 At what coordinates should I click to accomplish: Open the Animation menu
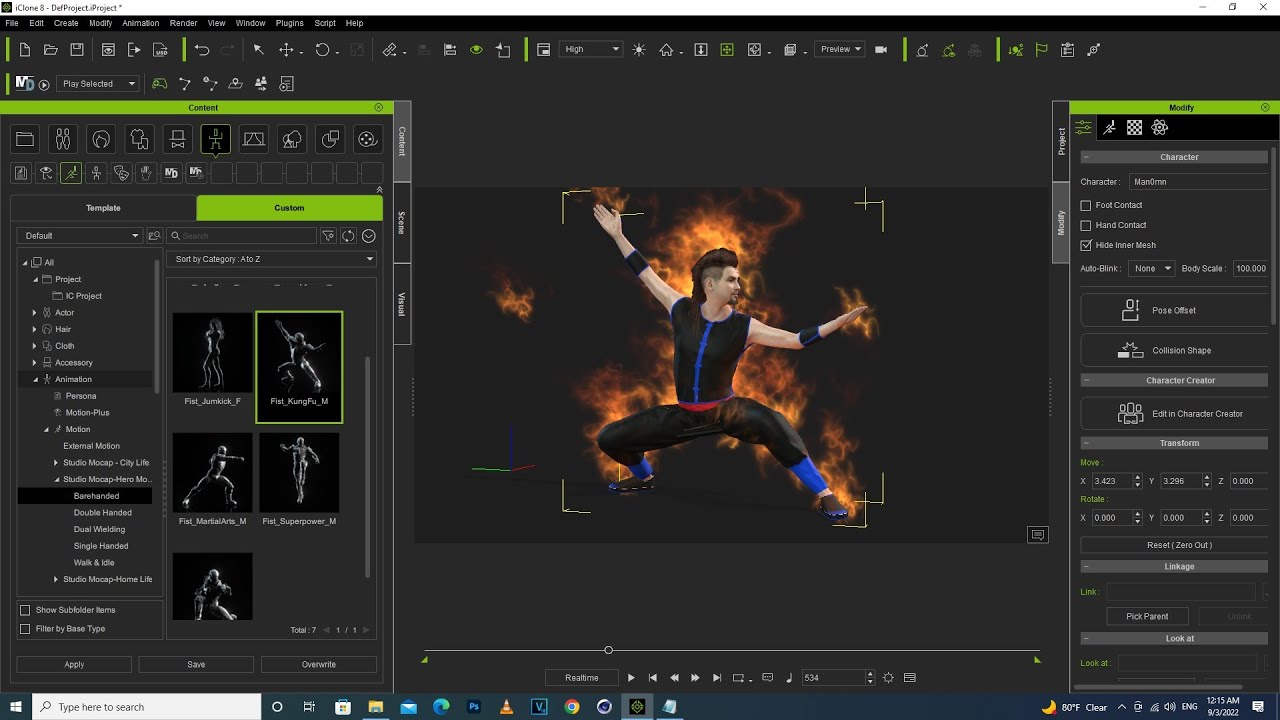[140, 23]
